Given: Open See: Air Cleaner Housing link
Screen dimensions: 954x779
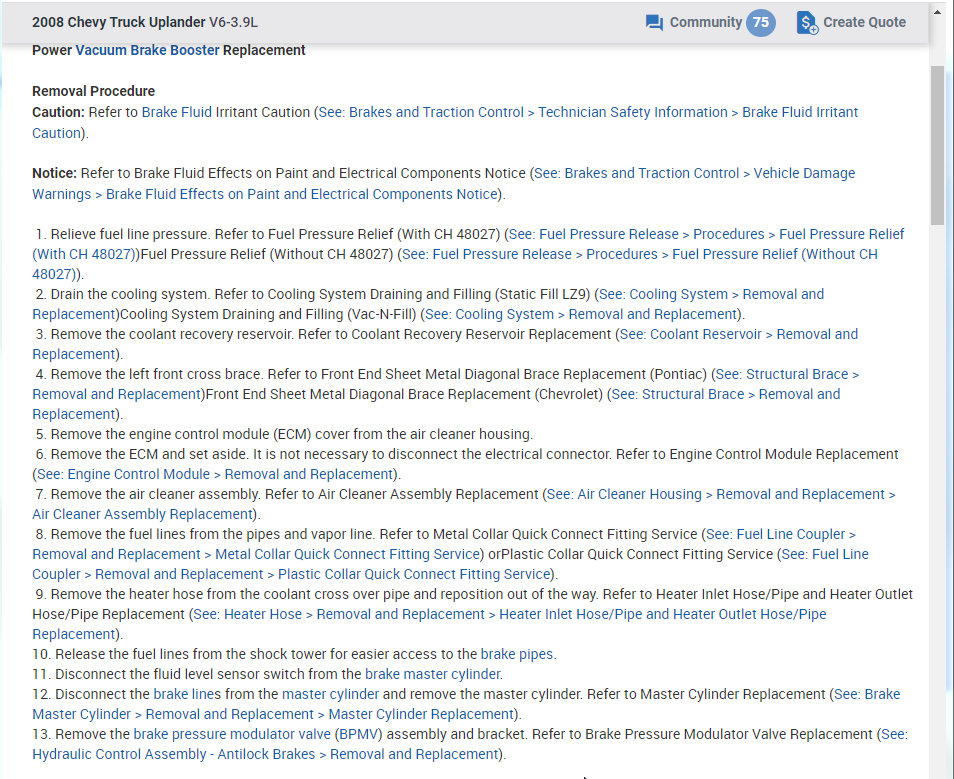Looking at the screenshot, I should point(624,495).
